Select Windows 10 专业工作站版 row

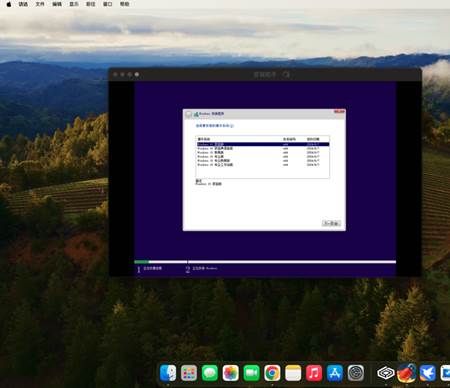tap(263, 165)
